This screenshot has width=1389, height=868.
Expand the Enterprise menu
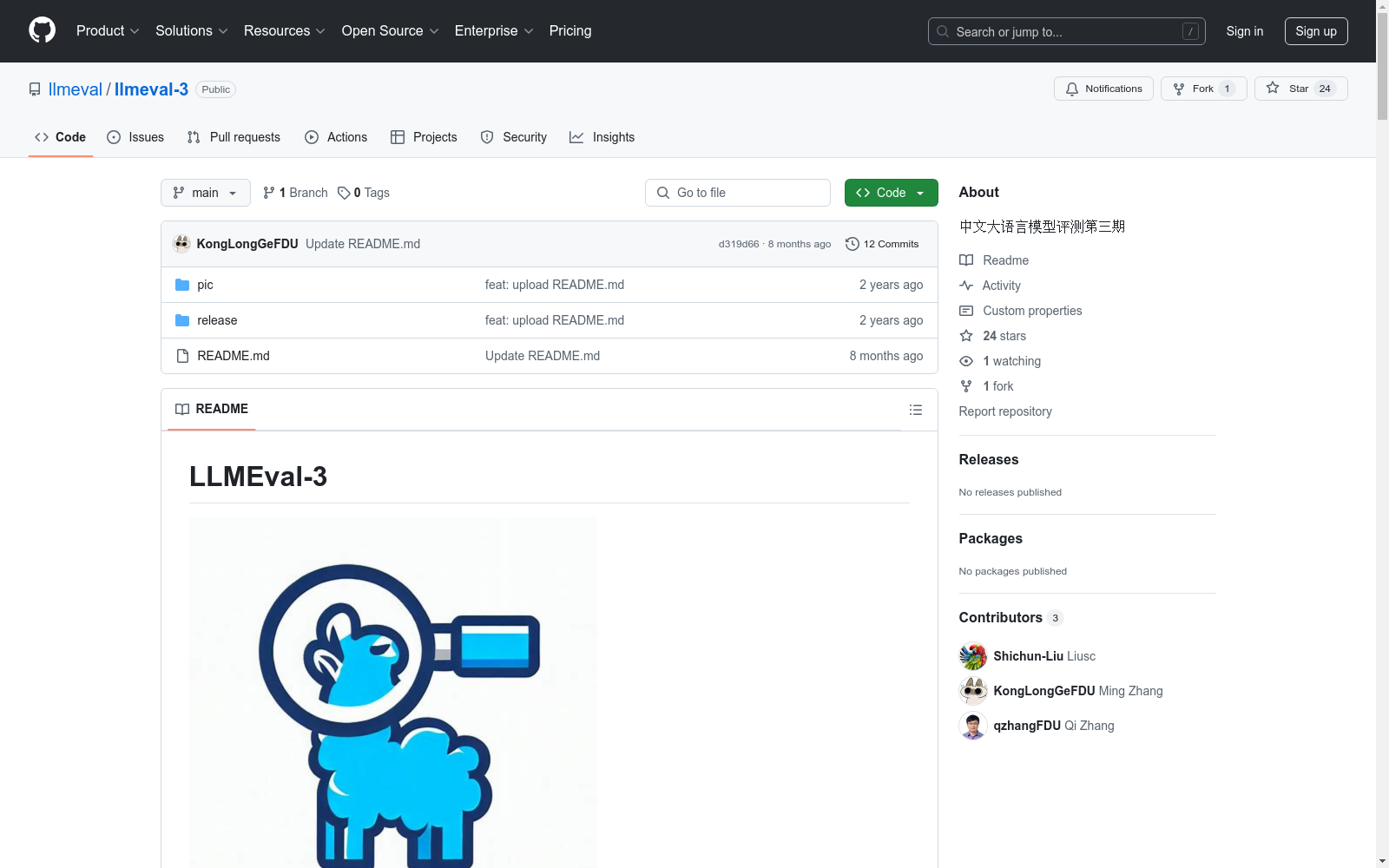494,30
